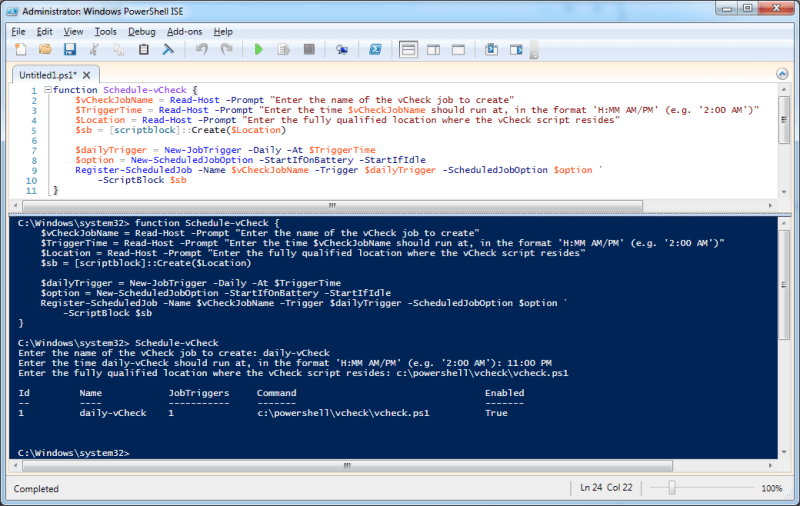
Task: Open the Tools menu
Action: (x=106, y=32)
